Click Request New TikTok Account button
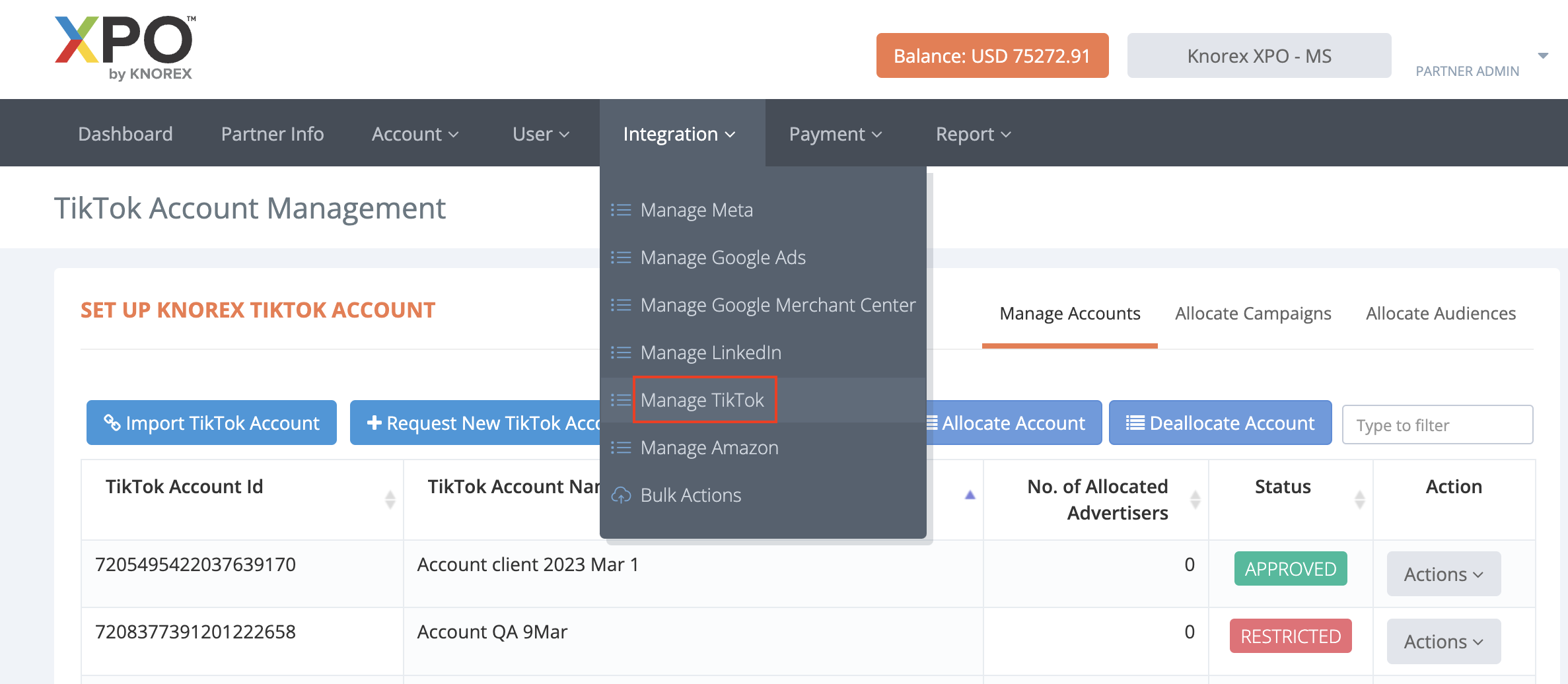 point(476,423)
